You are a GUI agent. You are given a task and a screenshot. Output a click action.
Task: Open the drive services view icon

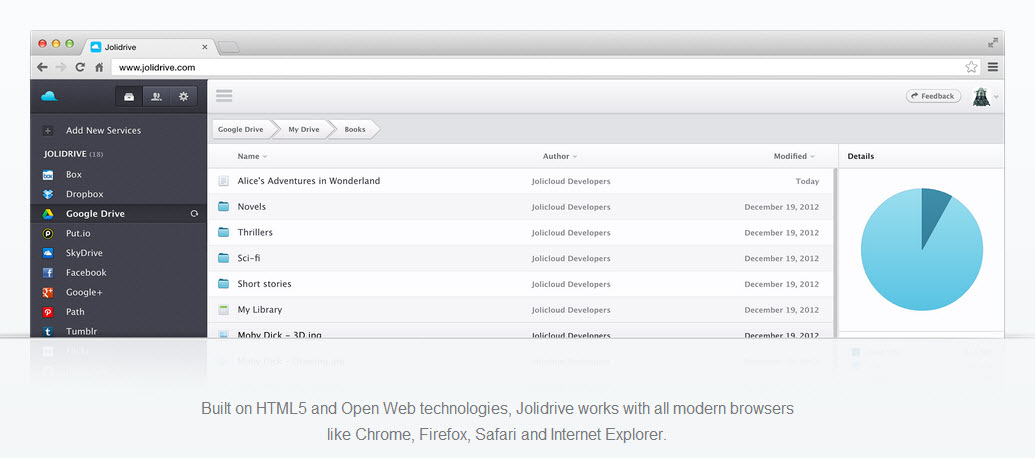pos(129,97)
